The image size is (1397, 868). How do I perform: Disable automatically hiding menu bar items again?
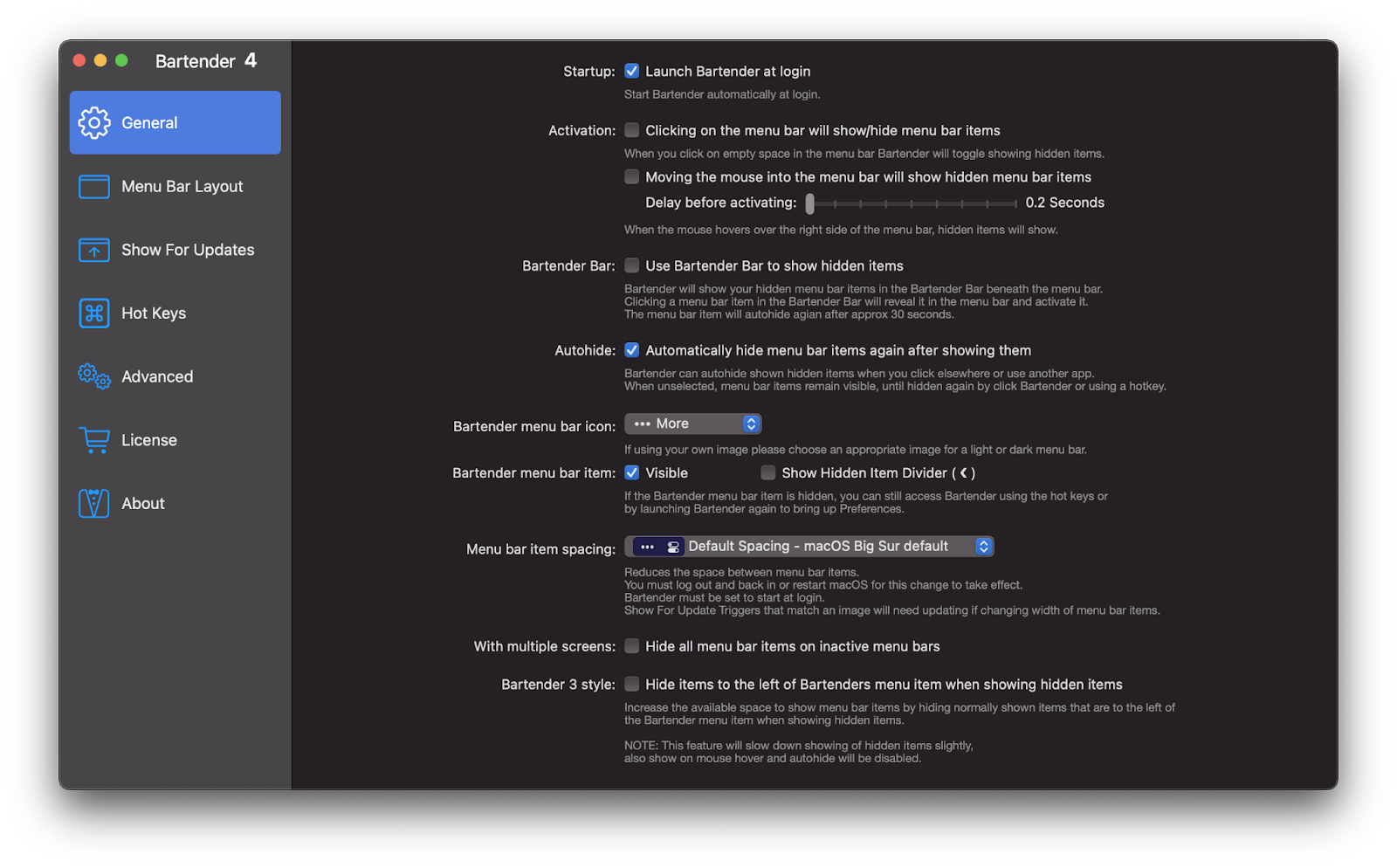pyautogui.click(x=632, y=351)
